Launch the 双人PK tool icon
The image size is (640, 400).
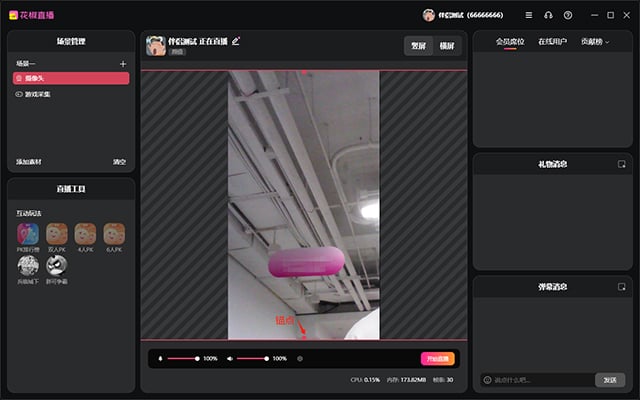pos(57,234)
